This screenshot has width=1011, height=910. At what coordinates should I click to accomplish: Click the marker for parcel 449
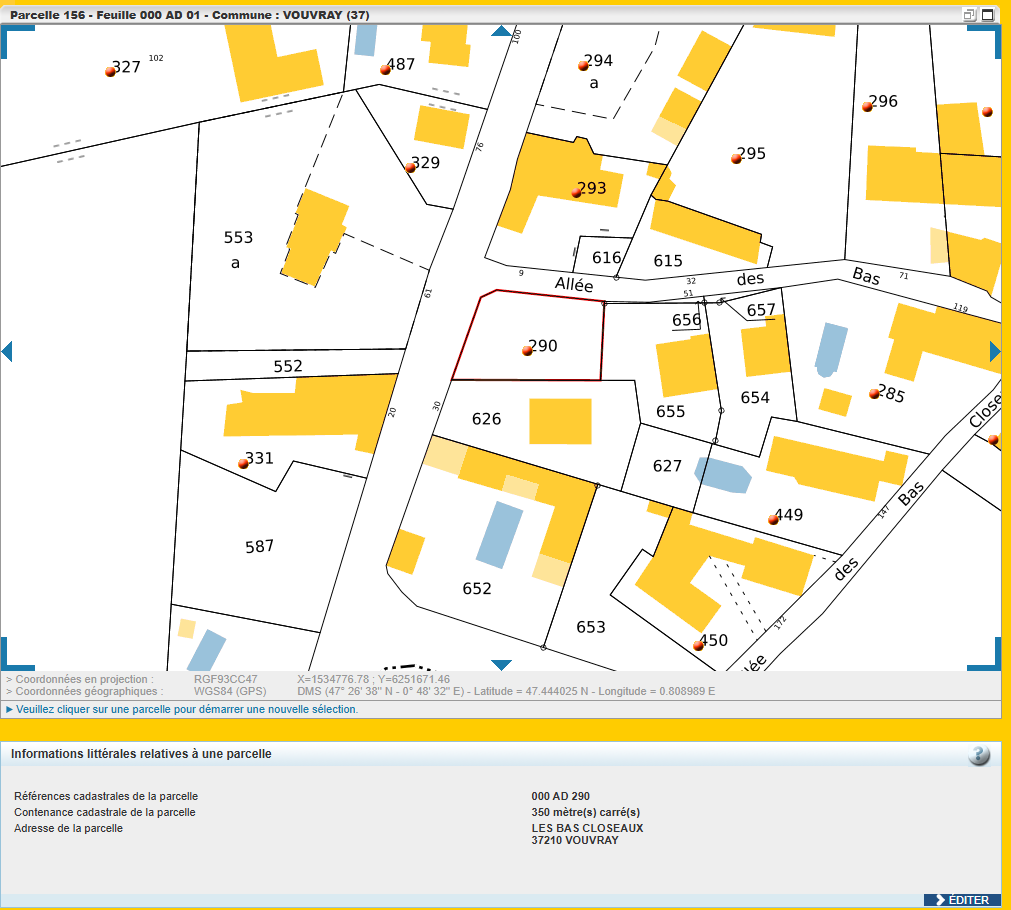pos(773,520)
